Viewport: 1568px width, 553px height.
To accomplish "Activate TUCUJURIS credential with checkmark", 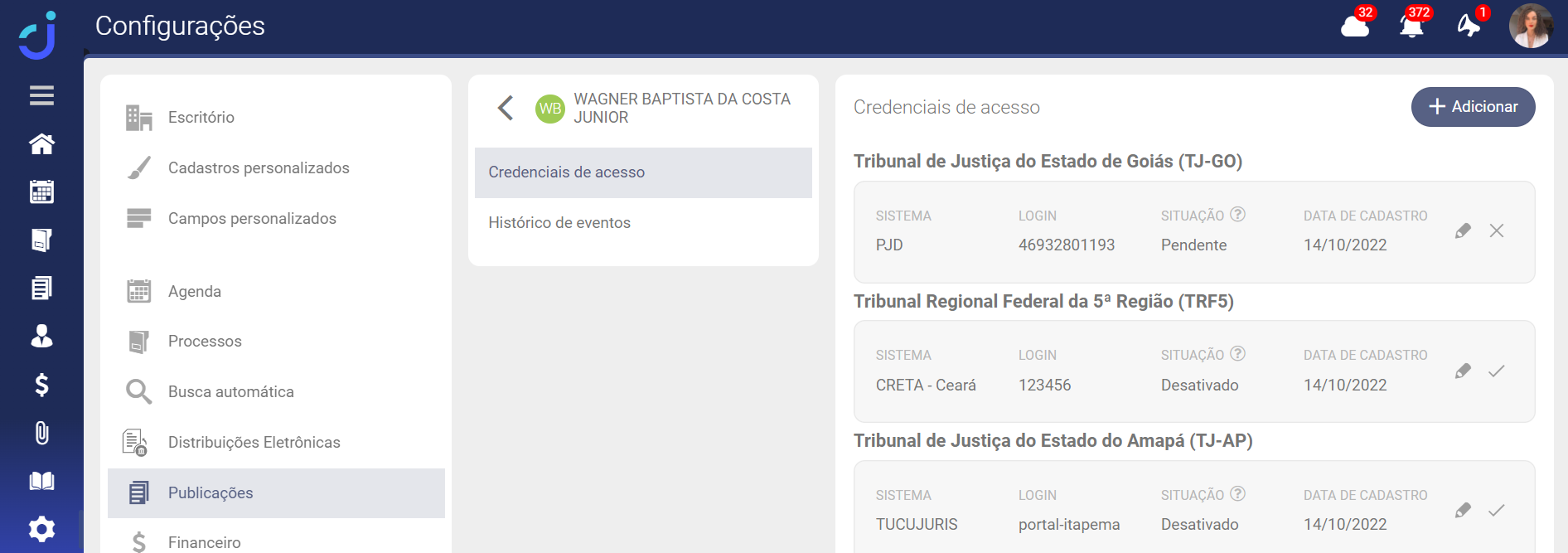I will click(x=1496, y=511).
